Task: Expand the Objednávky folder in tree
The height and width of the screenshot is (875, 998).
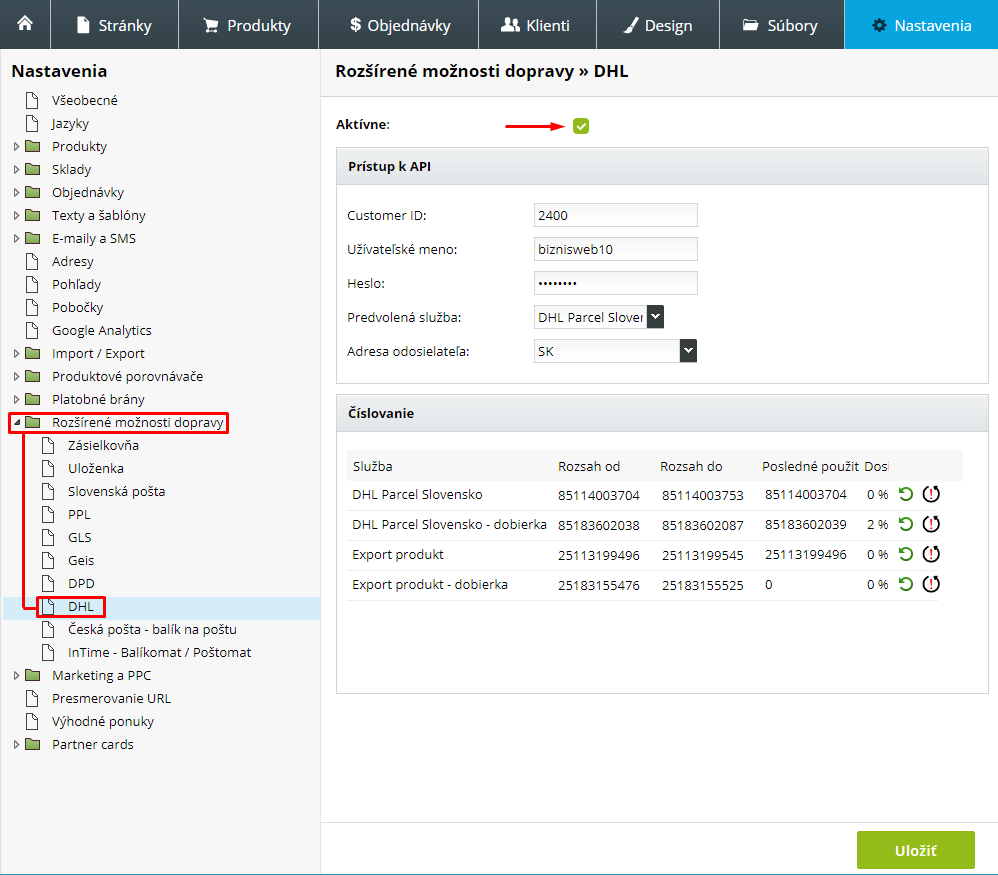Action: click(x=17, y=192)
